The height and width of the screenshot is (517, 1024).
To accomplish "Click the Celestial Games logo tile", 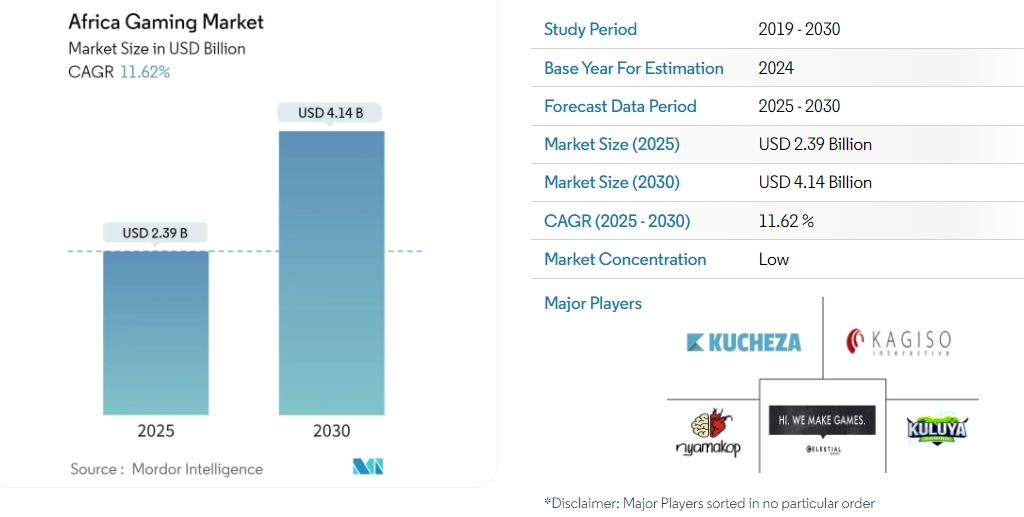I will 822,427.
